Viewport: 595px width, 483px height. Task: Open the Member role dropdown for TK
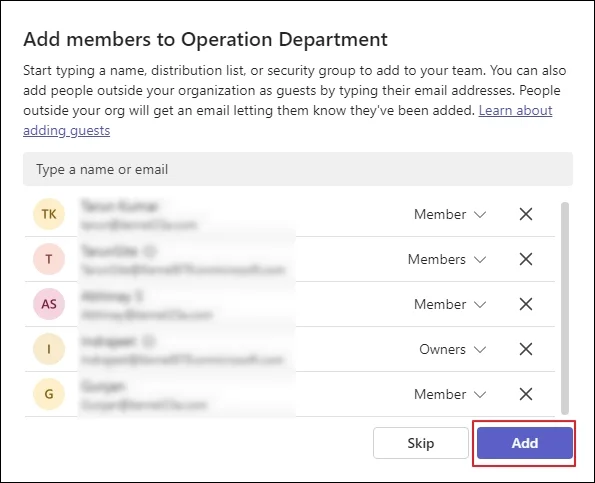pyautogui.click(x=450, y=214)
